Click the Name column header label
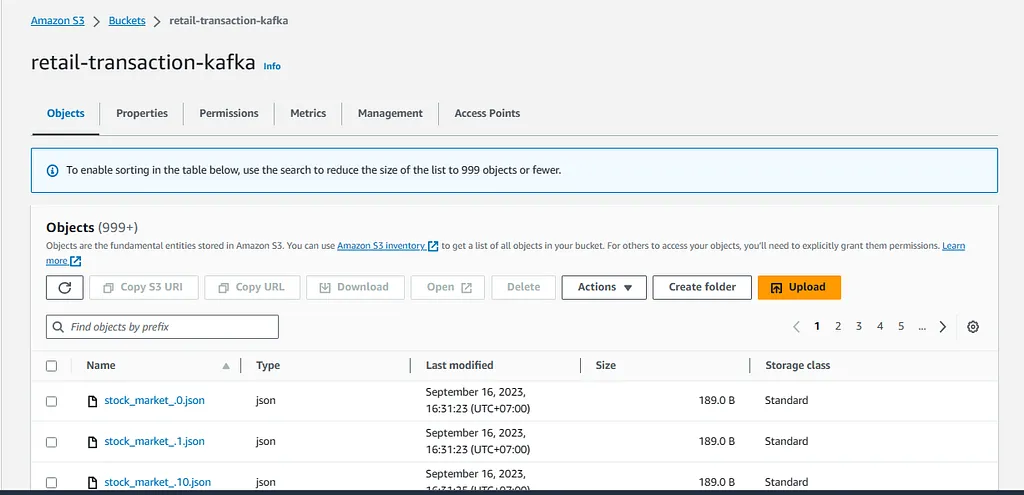Viewport: 1024px width, 495px height. (x=101, y=366)
